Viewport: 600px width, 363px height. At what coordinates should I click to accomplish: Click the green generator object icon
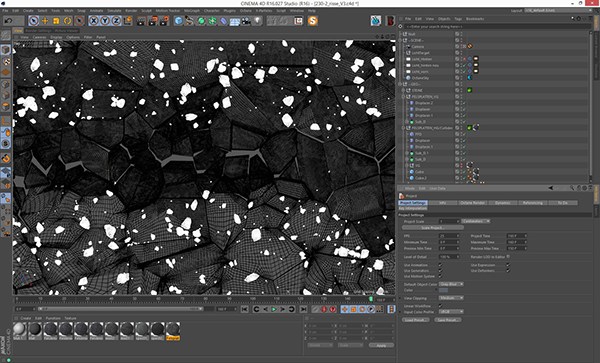(201, 21)
